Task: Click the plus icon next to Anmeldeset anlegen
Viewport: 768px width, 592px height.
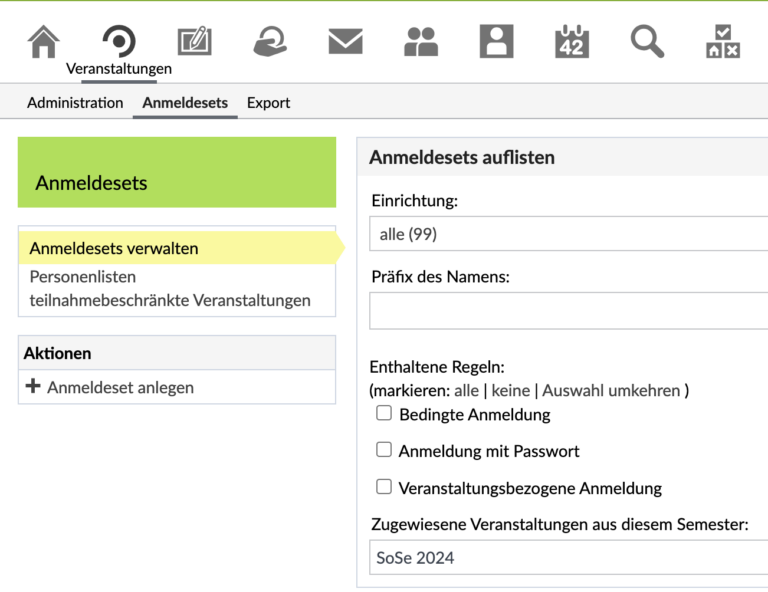Action: coord(33,386)
